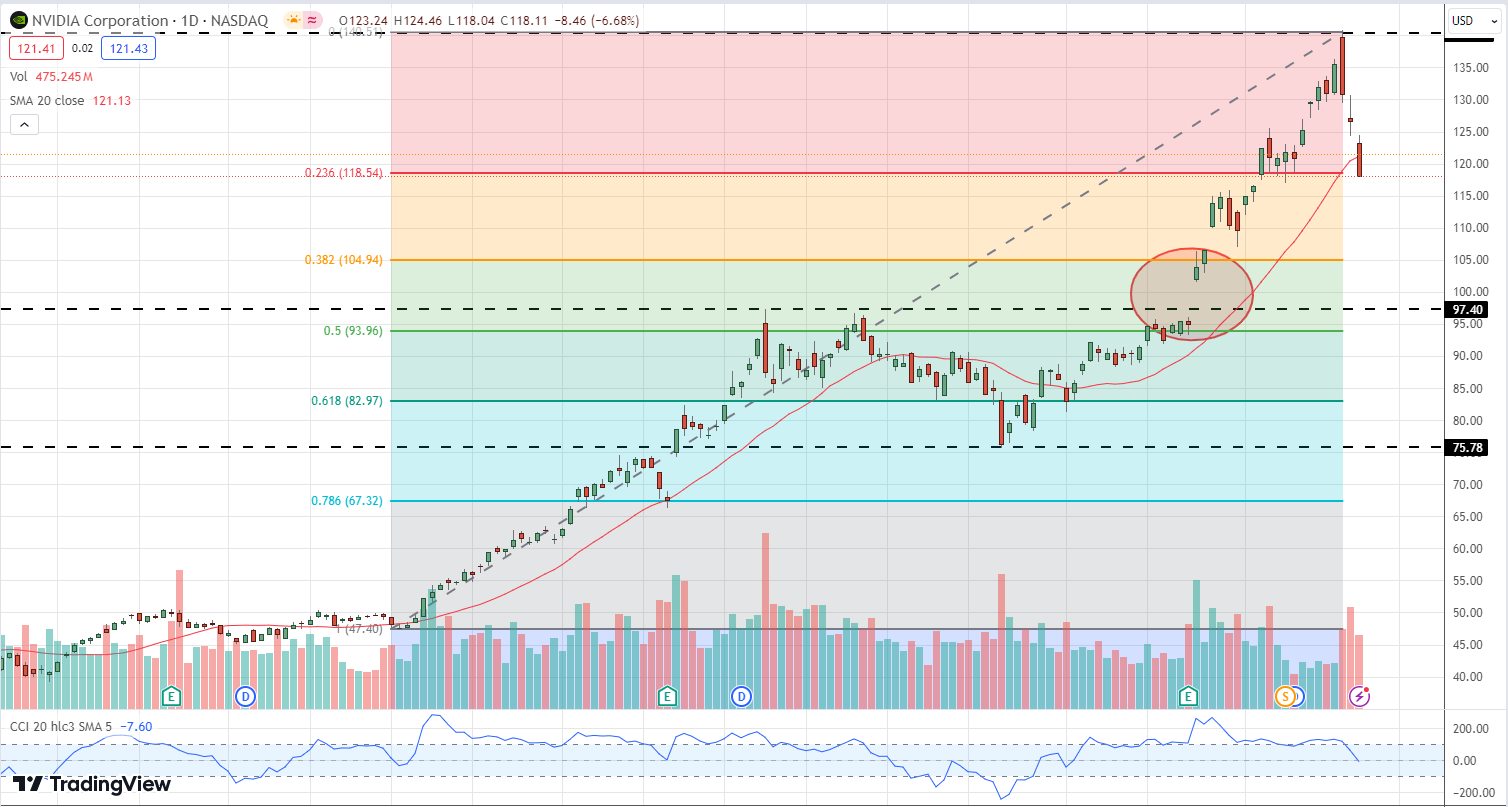This screenshot has height=807, width=1508.
Task: Click the purple lightning news marker
Action: (x=1359, y=695)
